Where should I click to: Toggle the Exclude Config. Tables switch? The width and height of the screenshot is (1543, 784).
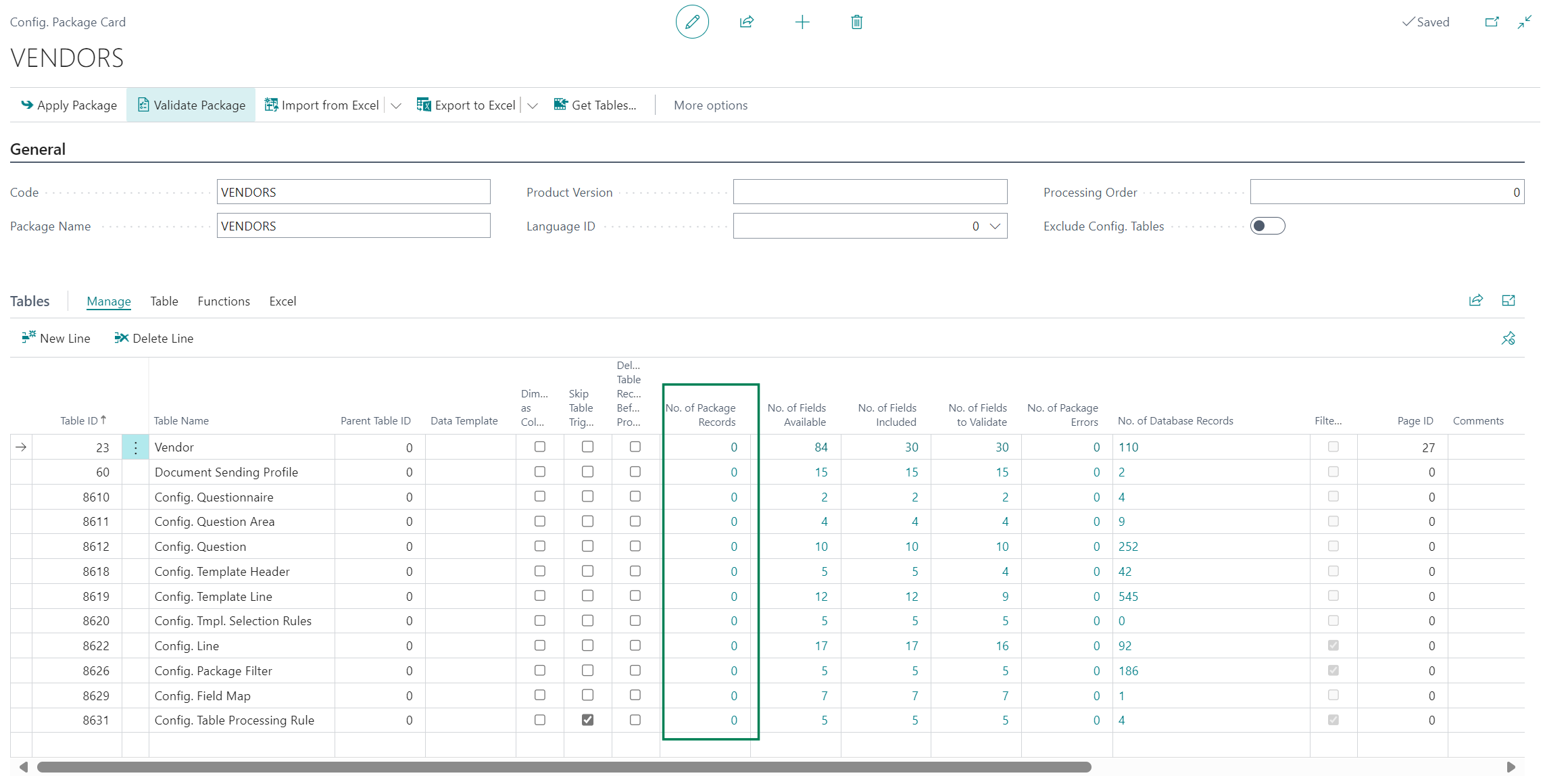[x=1267, y=226]
